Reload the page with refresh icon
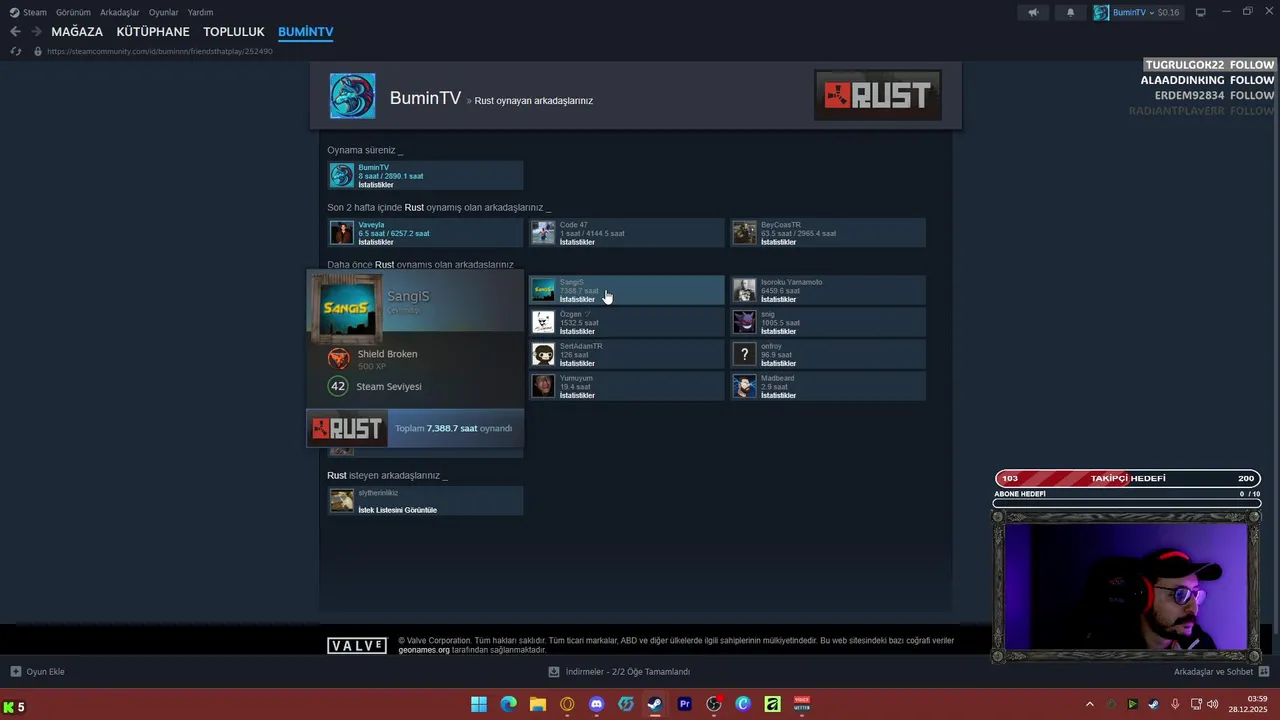 click(15, 51)
